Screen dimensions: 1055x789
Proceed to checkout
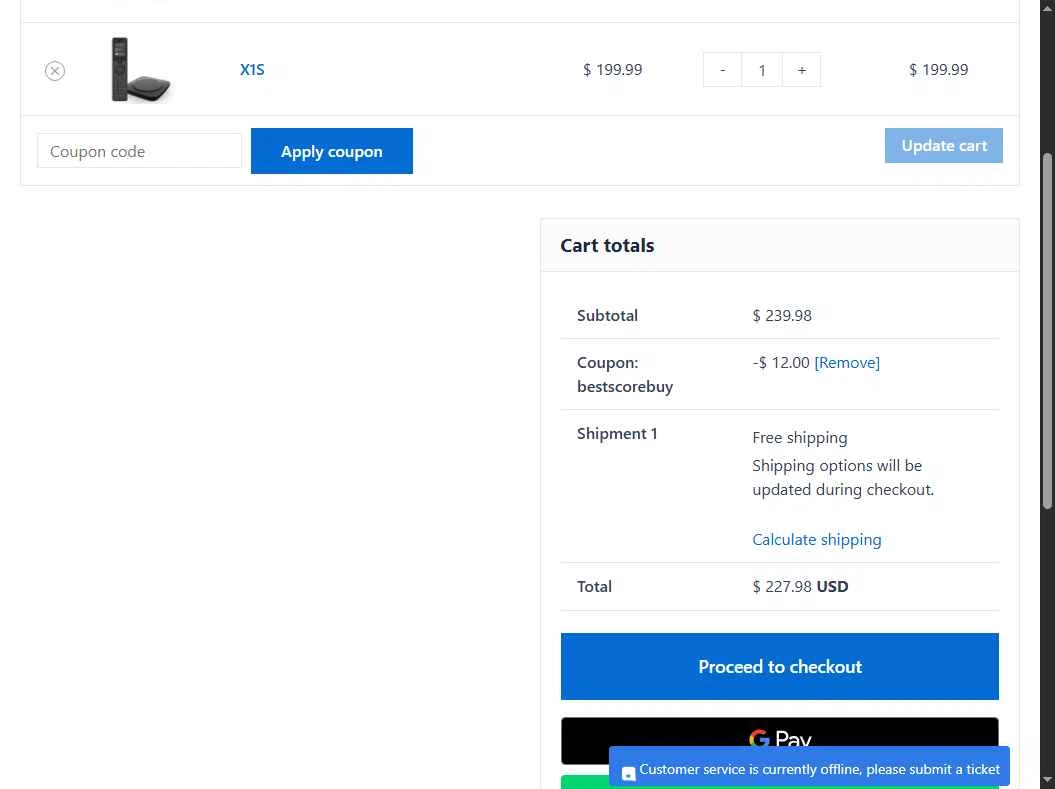780,667
